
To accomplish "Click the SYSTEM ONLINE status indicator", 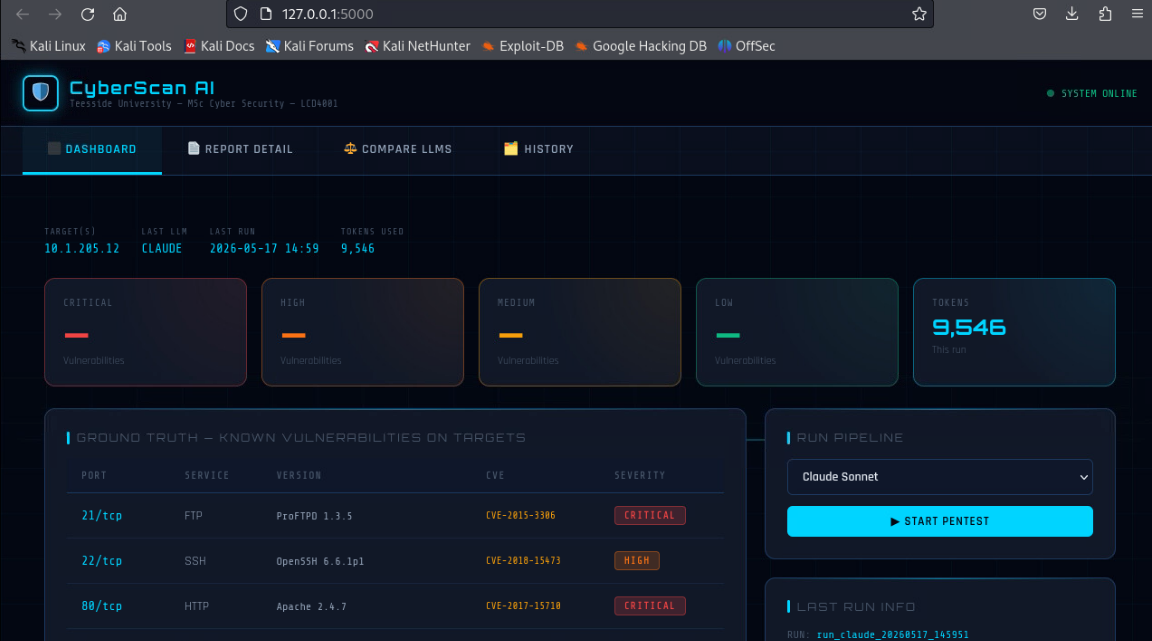I will pyautogui.click(x=1092, y=93).
